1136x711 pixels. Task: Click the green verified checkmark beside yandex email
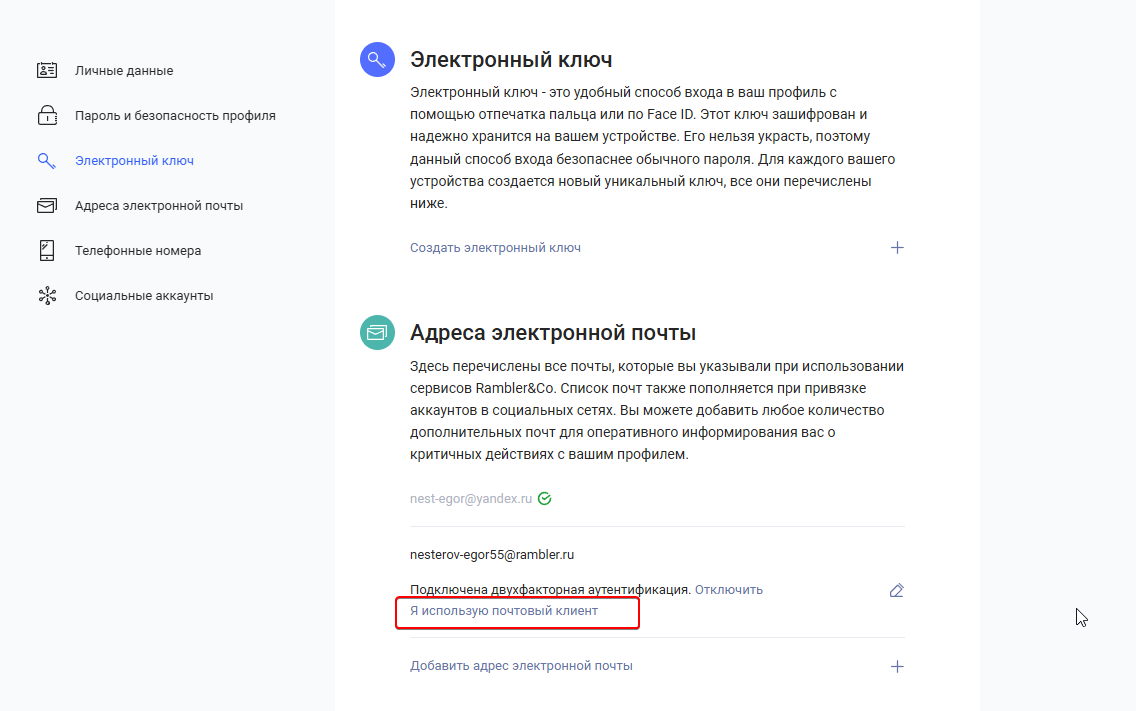(x=544, y=498)
